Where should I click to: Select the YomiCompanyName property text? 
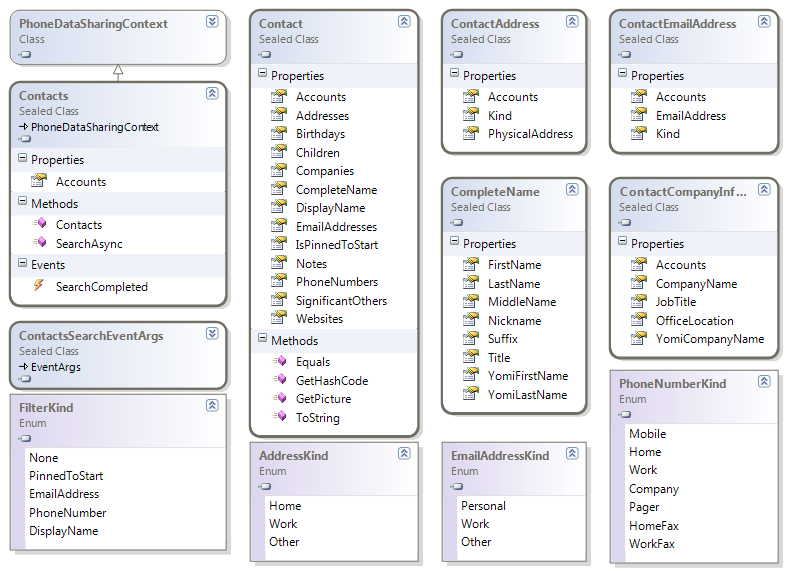coord(710,339)
